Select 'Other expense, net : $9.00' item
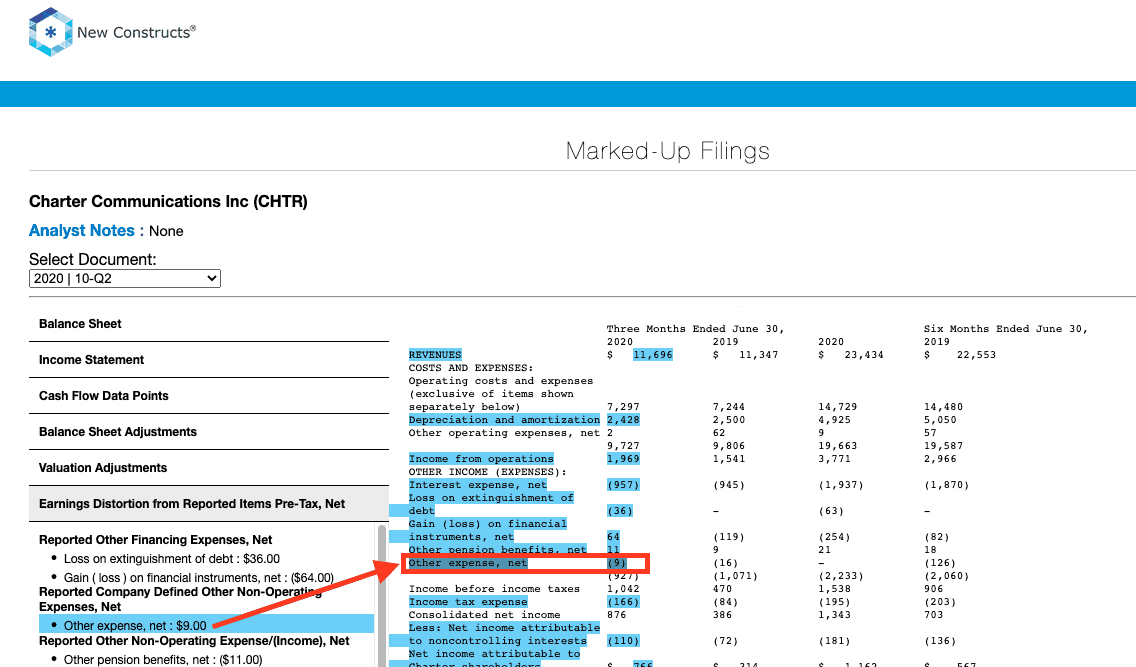The height and width of the screenshot is (667, 1136). click(x=206, y=624)
